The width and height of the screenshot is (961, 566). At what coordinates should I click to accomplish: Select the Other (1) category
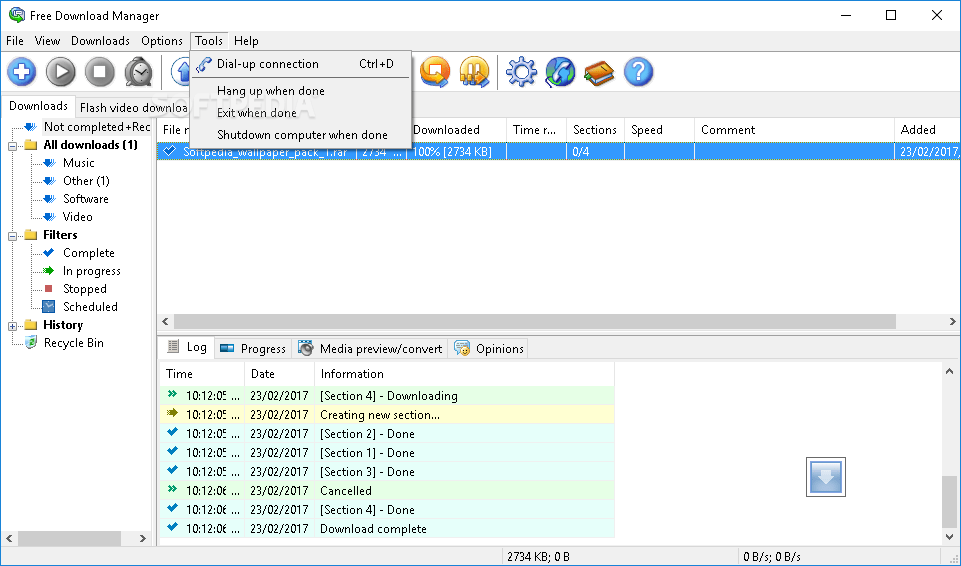click(x=86, y=181)
